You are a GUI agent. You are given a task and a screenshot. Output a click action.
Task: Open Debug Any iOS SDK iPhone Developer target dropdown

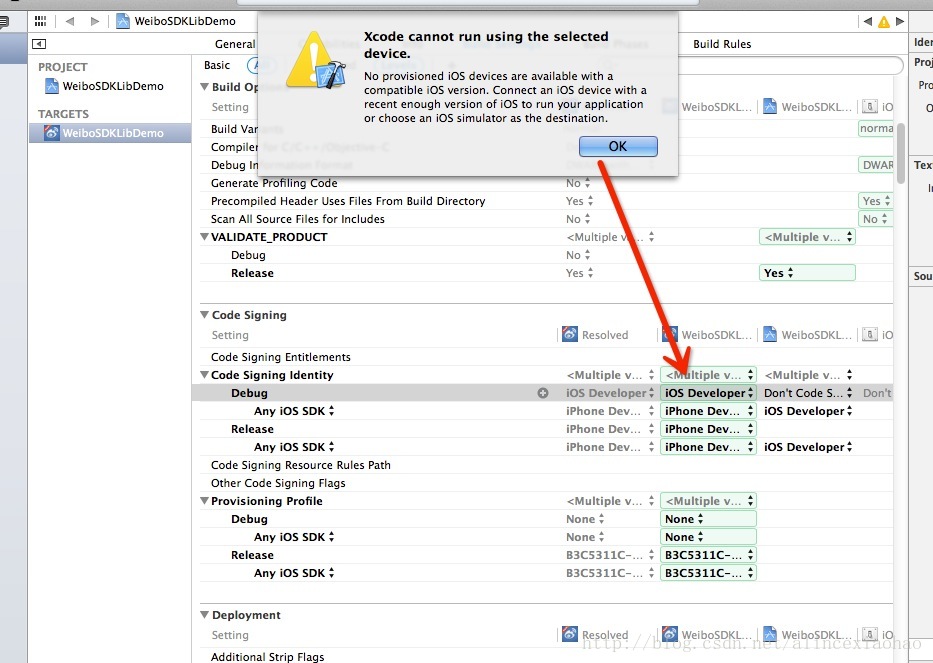coord(708,411)
